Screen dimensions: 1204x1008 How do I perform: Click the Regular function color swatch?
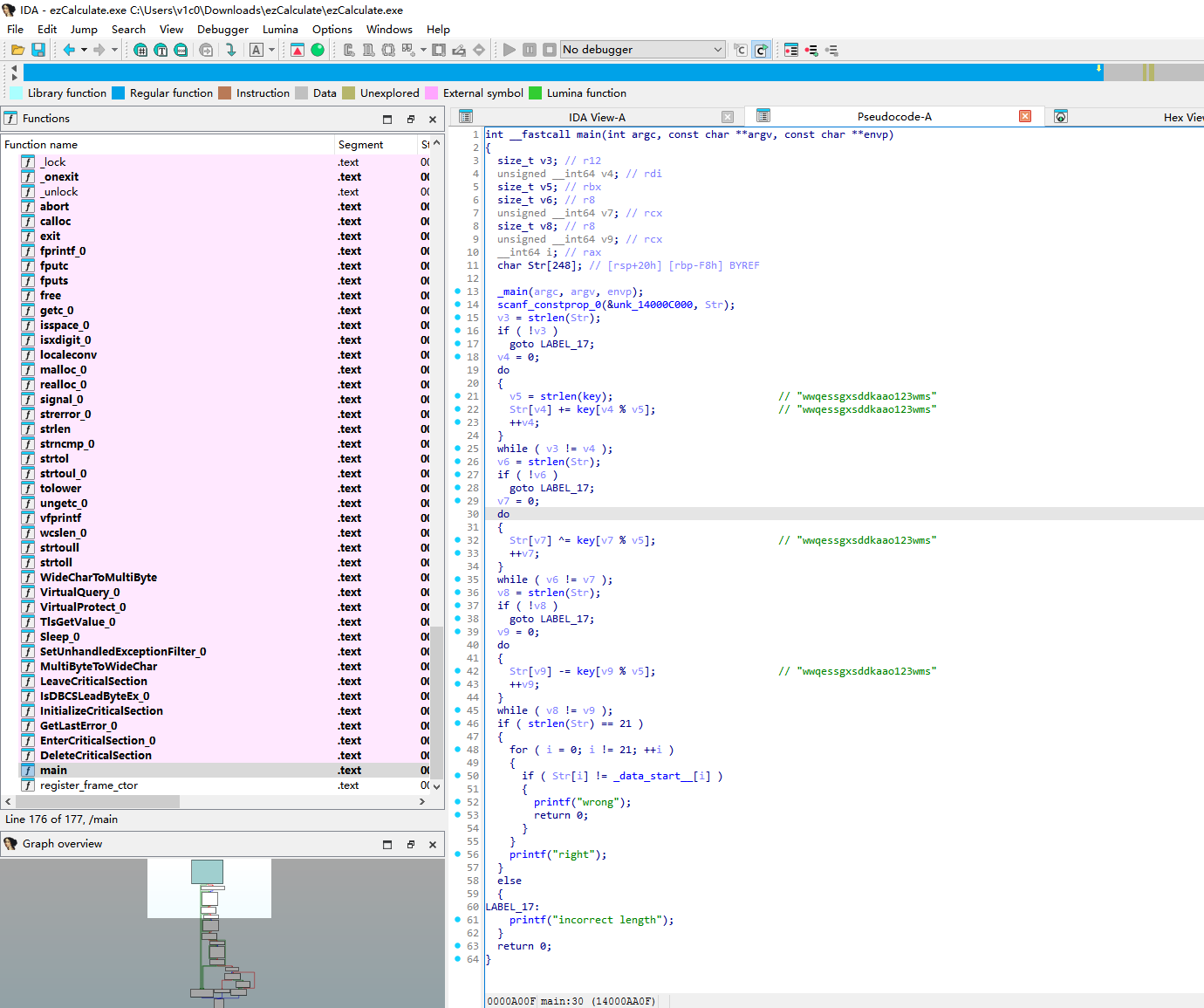[119, 93]
